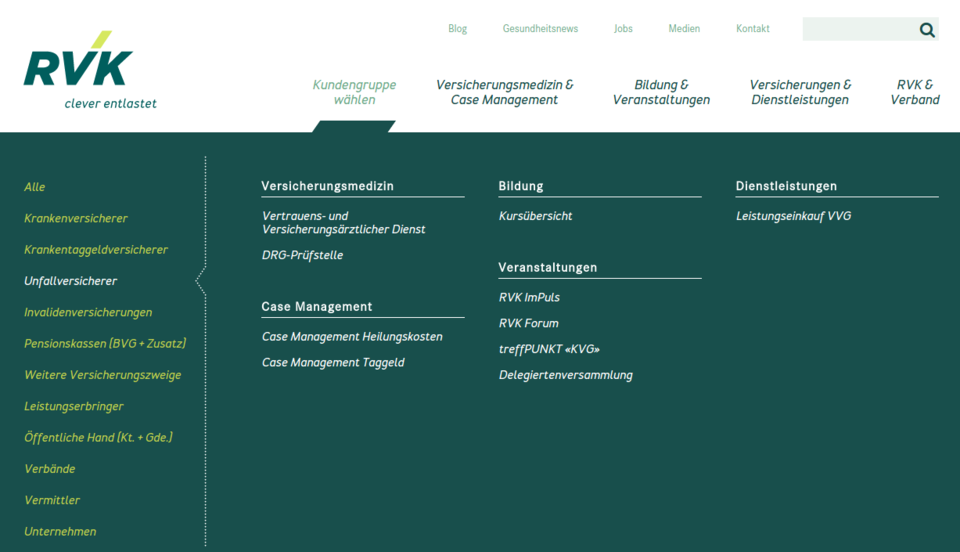960x552 pixels.
Task: Go to Jobs page
Action: click(x=623, y=29)
